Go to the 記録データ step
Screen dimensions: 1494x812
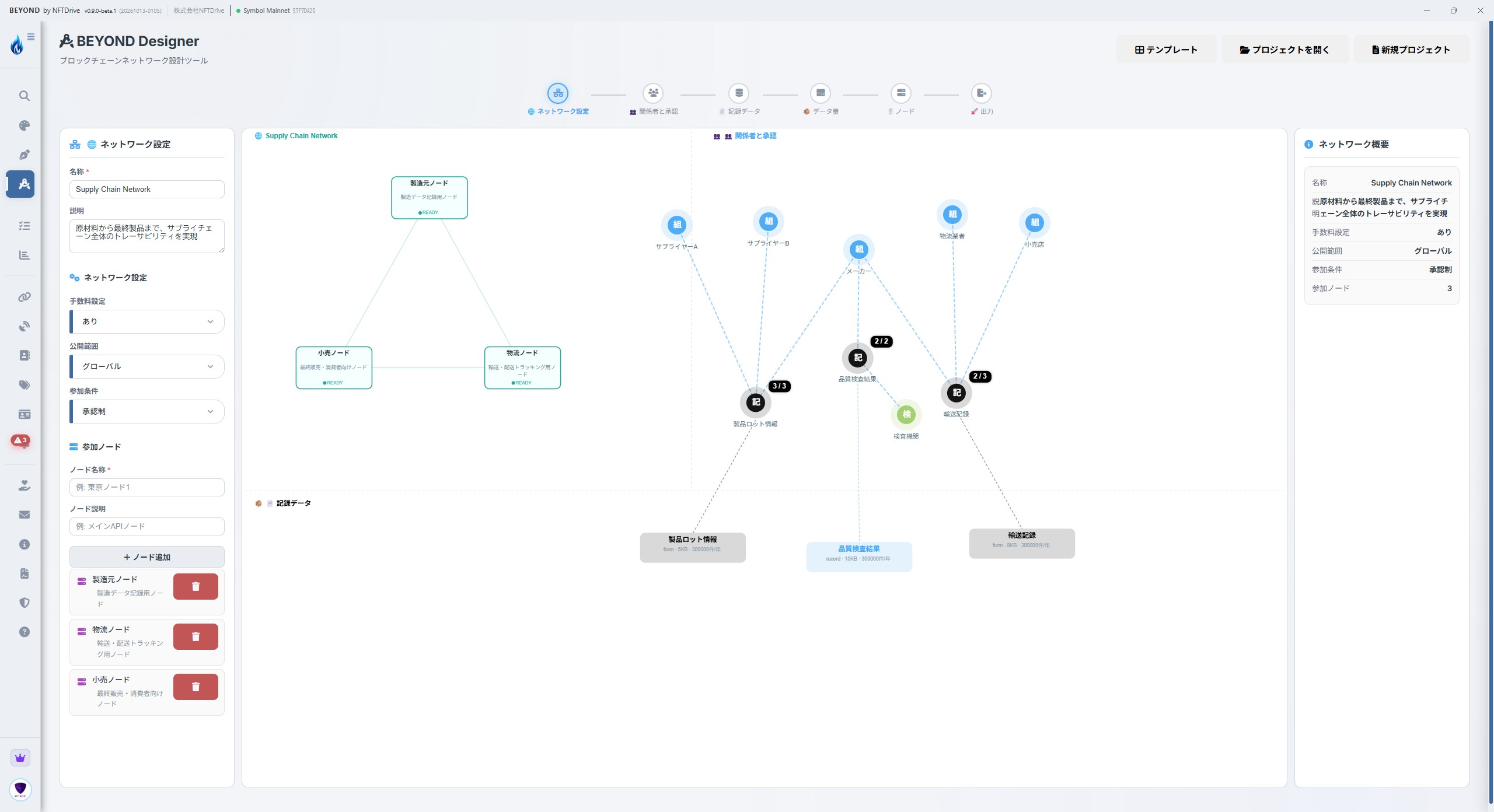(739, 99)
